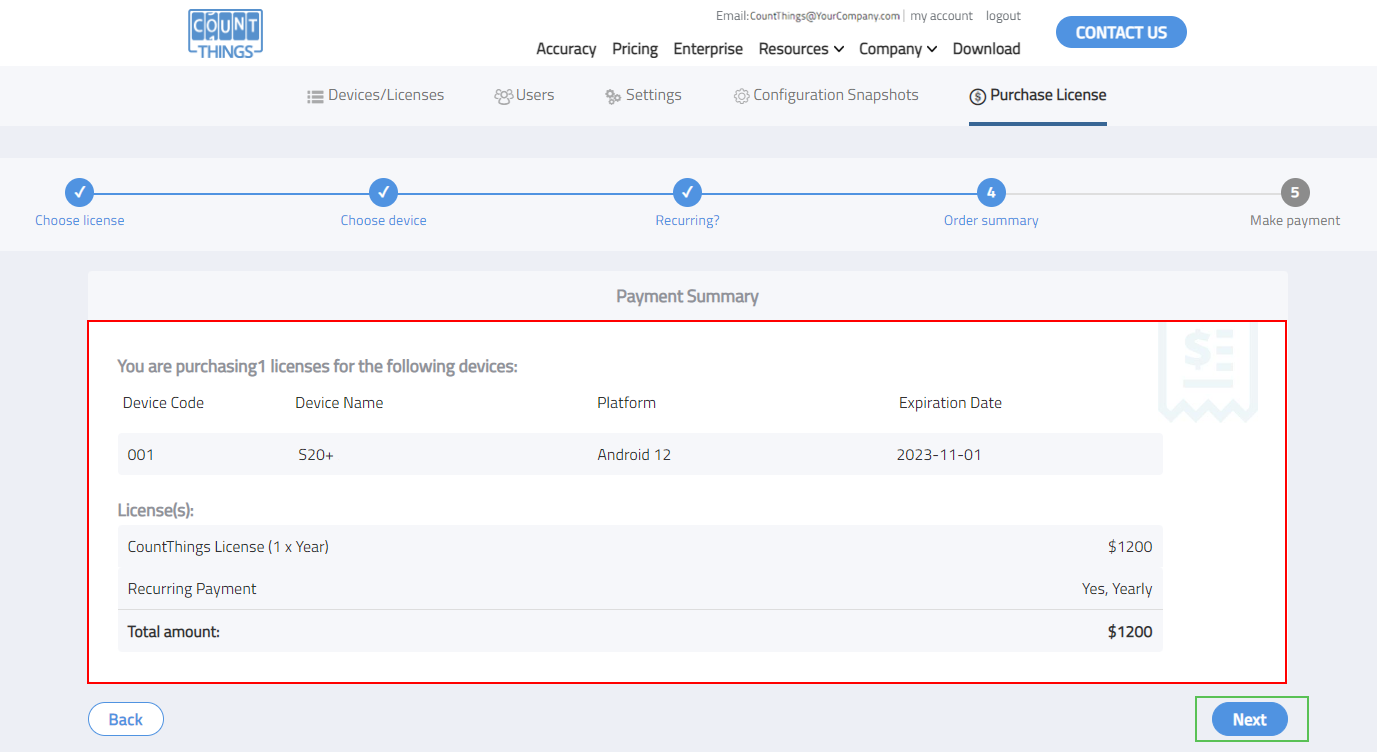Viewport: 1377px width, 752px height.
Task: Click the Configuration Snapshots gear icon
Action: tap(741, 96)
